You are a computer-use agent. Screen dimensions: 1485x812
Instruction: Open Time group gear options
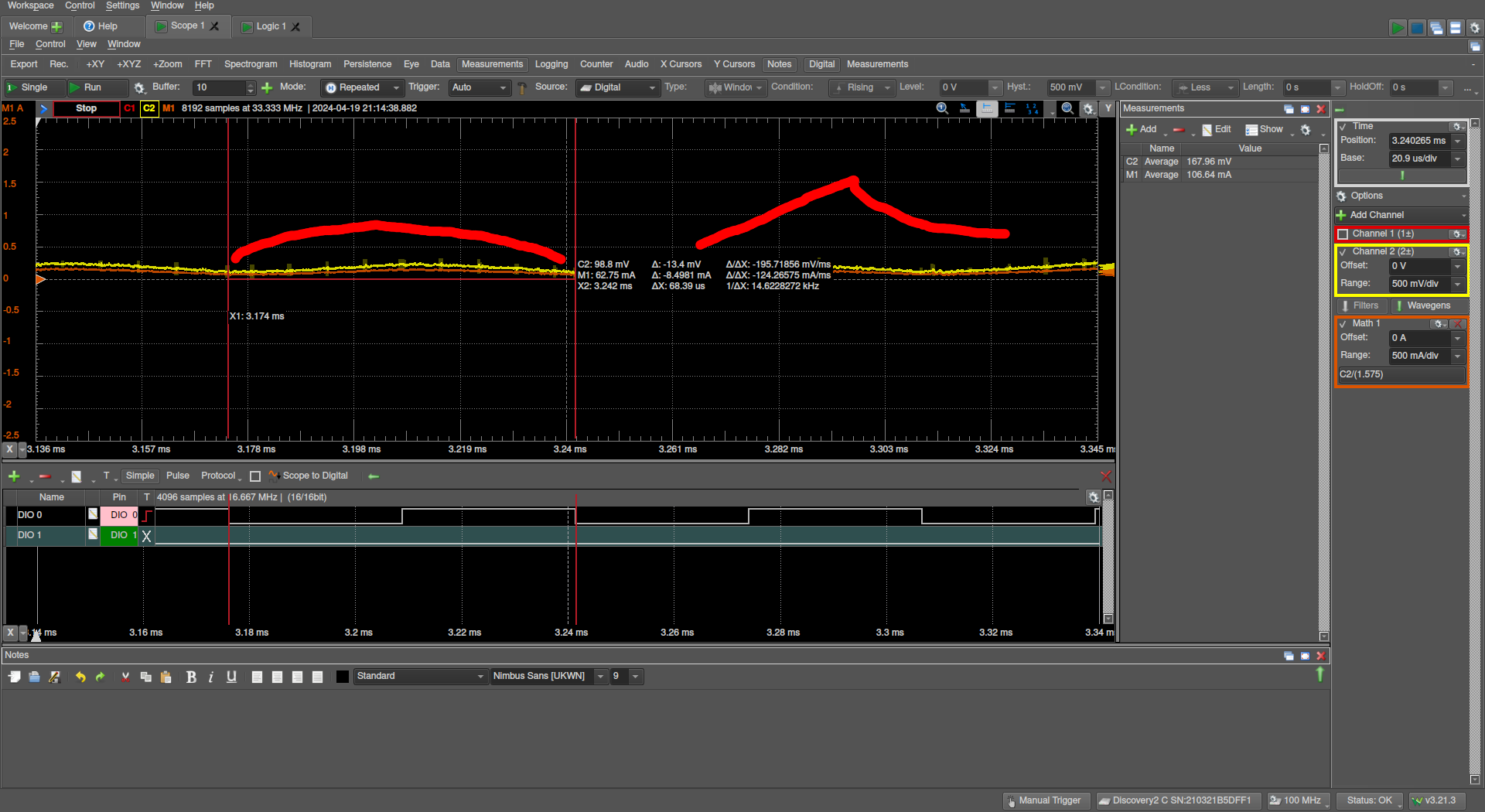pos(1457,126)
